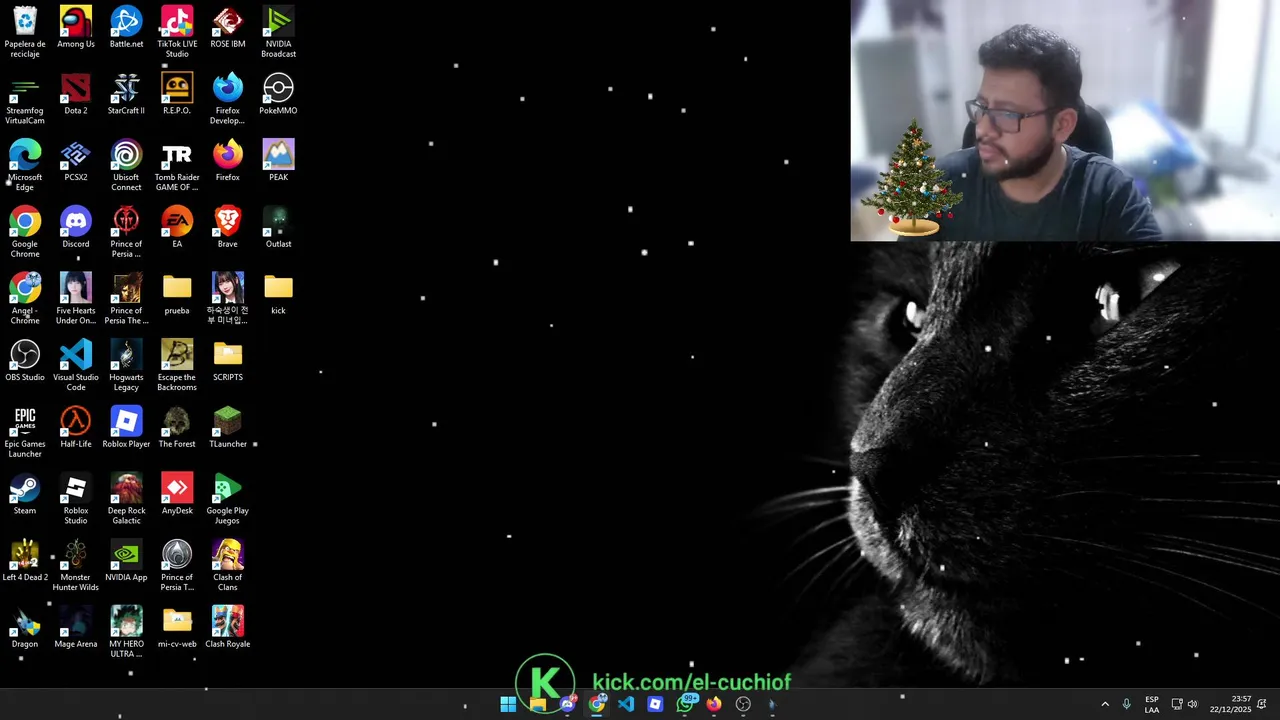The image size is (1280, 720).
Task: Select the kick folder on desktop
Action: [278, 294]
